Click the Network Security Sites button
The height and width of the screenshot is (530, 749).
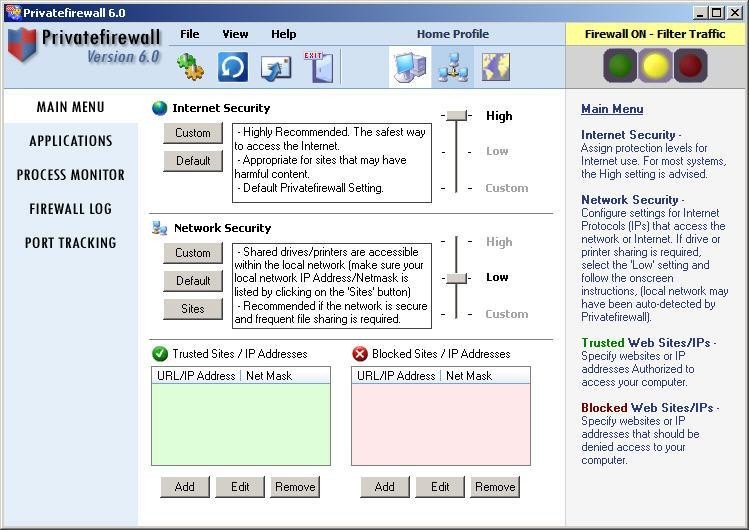click(193, 309)
